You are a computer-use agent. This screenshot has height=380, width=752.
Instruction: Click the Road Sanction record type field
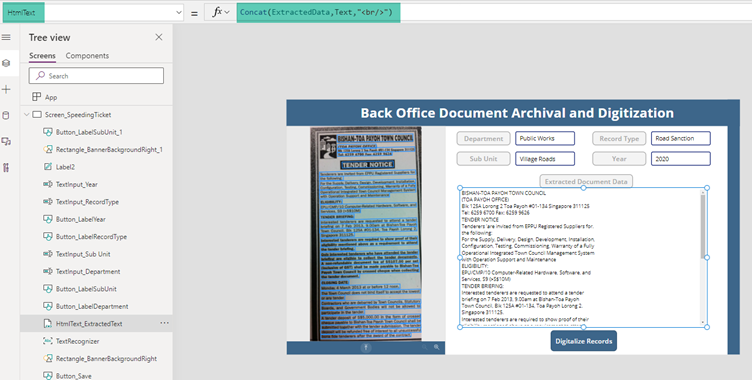681,139
